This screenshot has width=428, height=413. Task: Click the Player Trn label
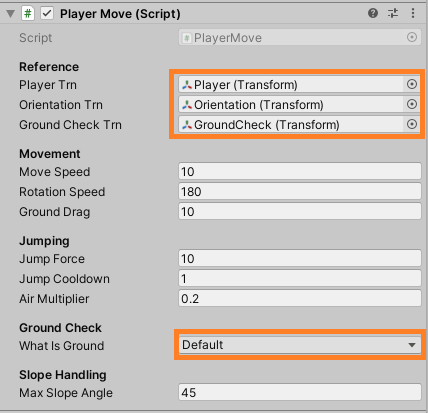[x=48, y=85]
